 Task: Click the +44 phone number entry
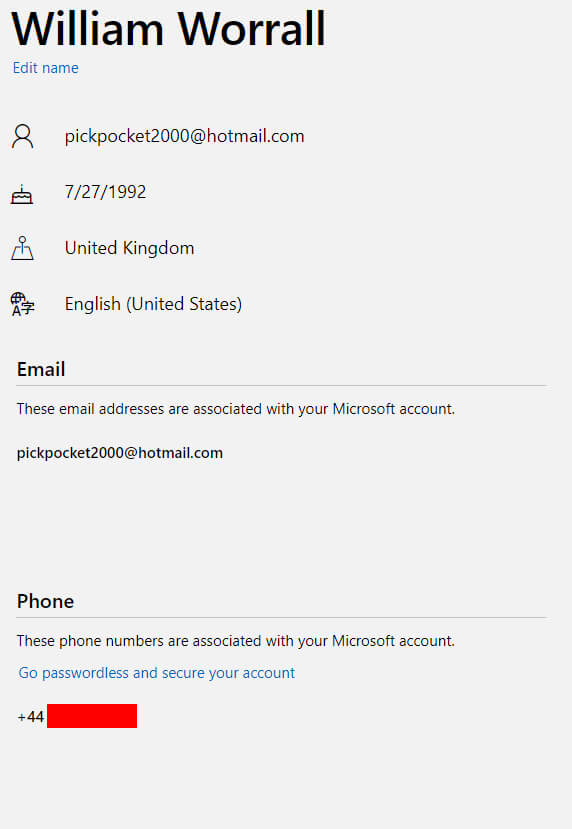point(77,716)
